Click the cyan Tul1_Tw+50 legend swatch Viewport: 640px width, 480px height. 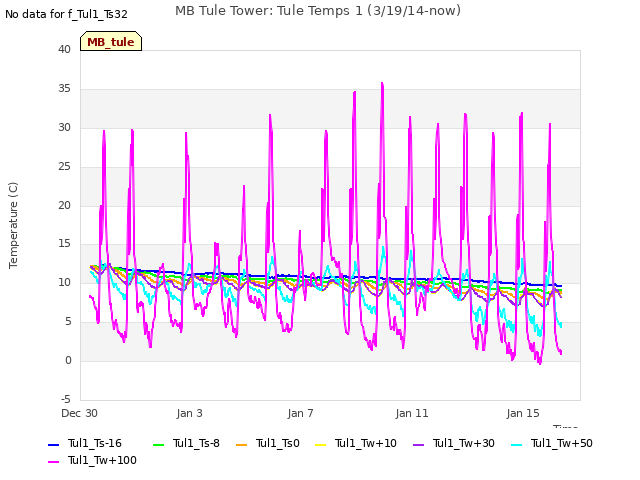coord(517,444)
